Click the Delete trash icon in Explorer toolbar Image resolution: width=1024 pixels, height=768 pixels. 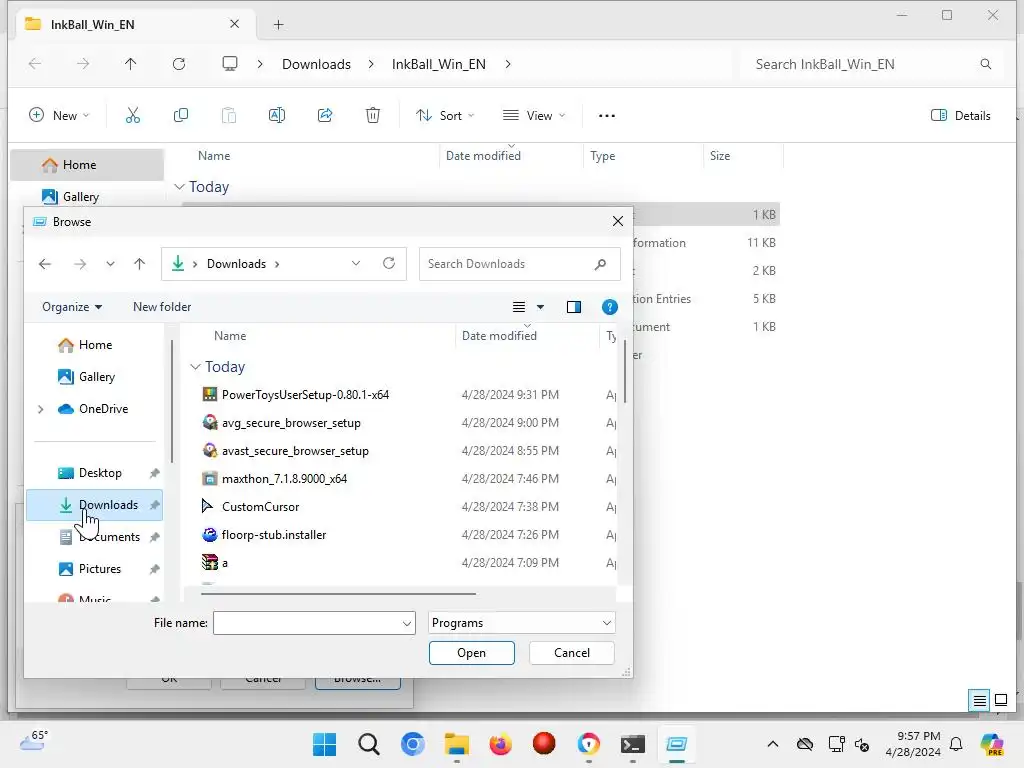(x=373, y=116)
